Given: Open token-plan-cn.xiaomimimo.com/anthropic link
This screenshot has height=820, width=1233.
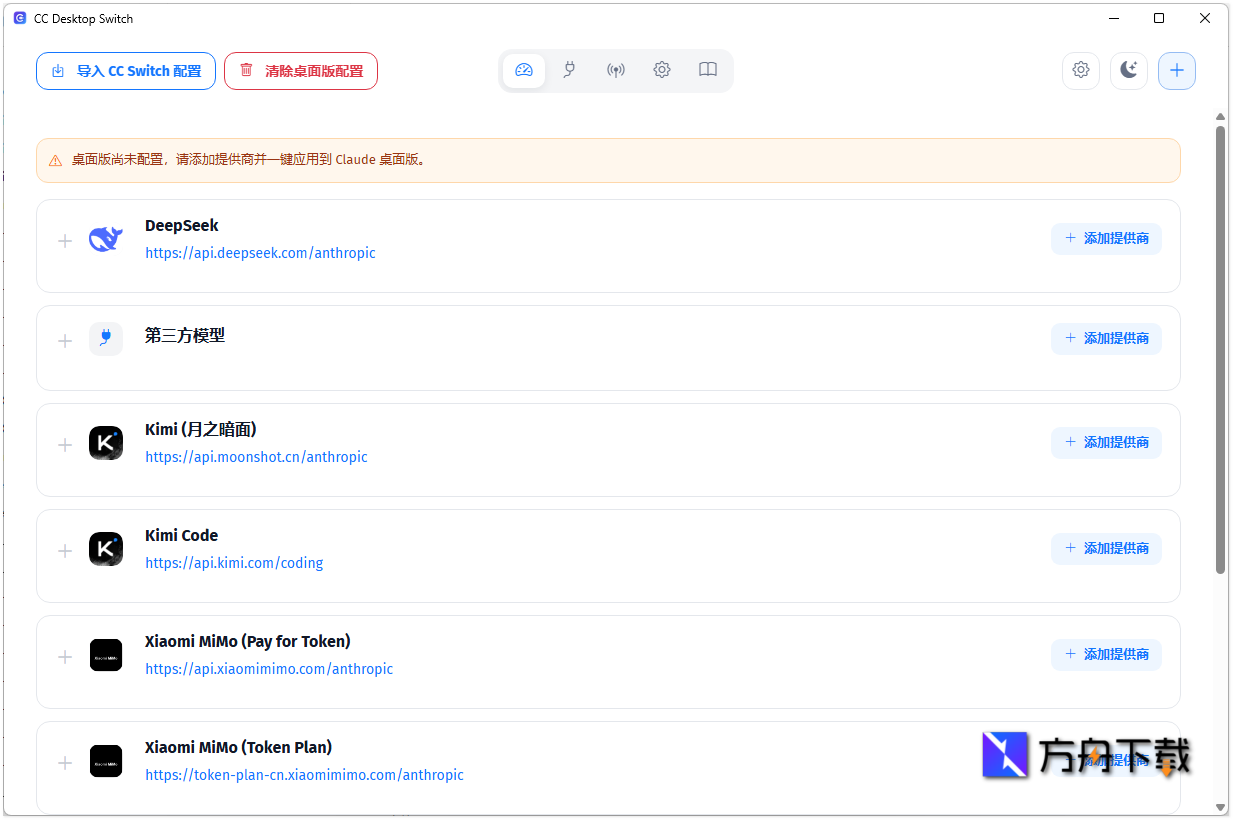Looking at the screenshot, I should pos(304,775).
